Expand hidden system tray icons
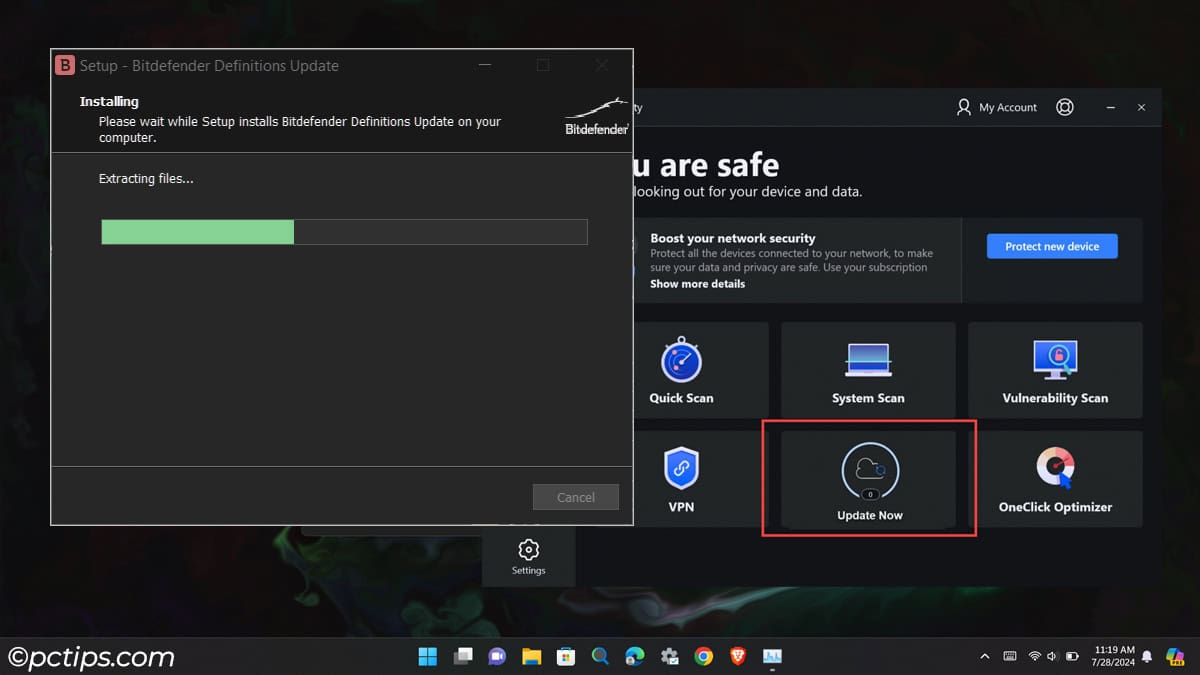Screen dimensions: 1200x675 pos(984,656)
